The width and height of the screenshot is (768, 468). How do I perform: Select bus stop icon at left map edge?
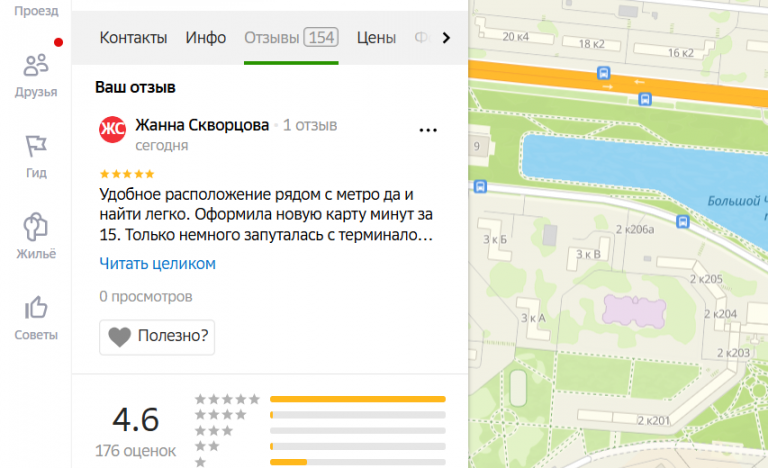[480, 187]
